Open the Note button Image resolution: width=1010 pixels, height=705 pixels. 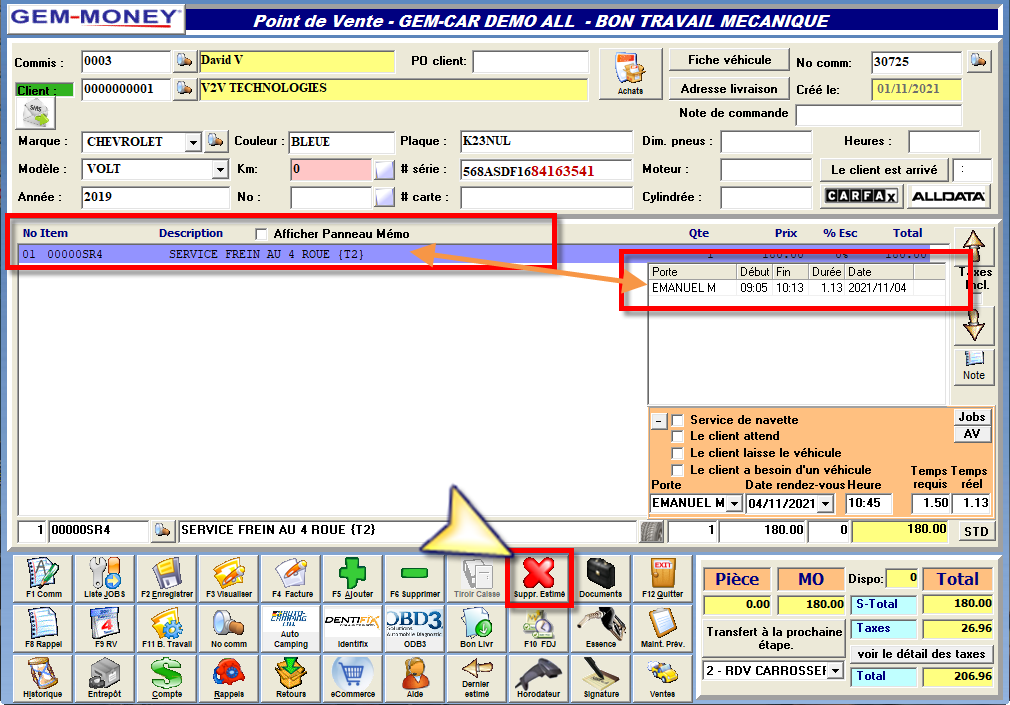973,366
